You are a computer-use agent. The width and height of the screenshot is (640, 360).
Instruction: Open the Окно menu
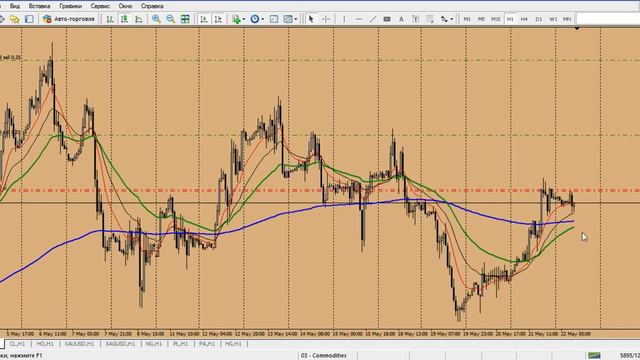click(125, 6)
